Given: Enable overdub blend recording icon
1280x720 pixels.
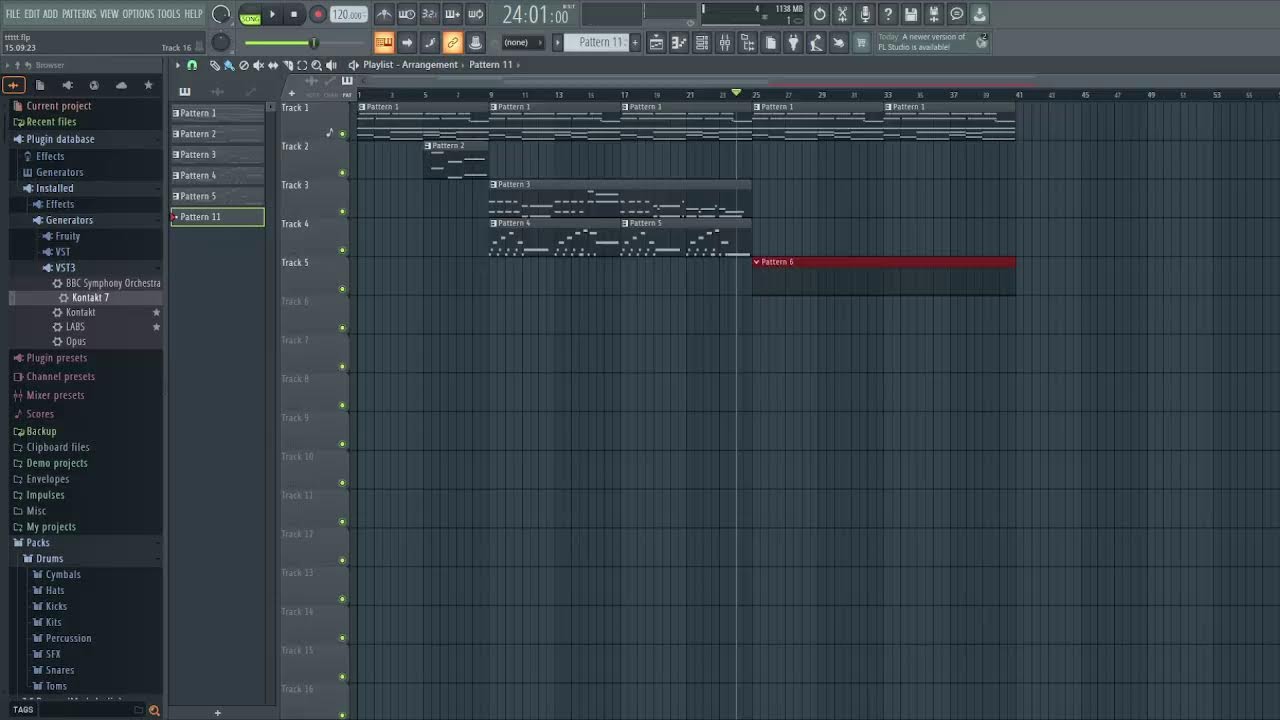Looking at the screenshot, I should [x=452, y=14].
